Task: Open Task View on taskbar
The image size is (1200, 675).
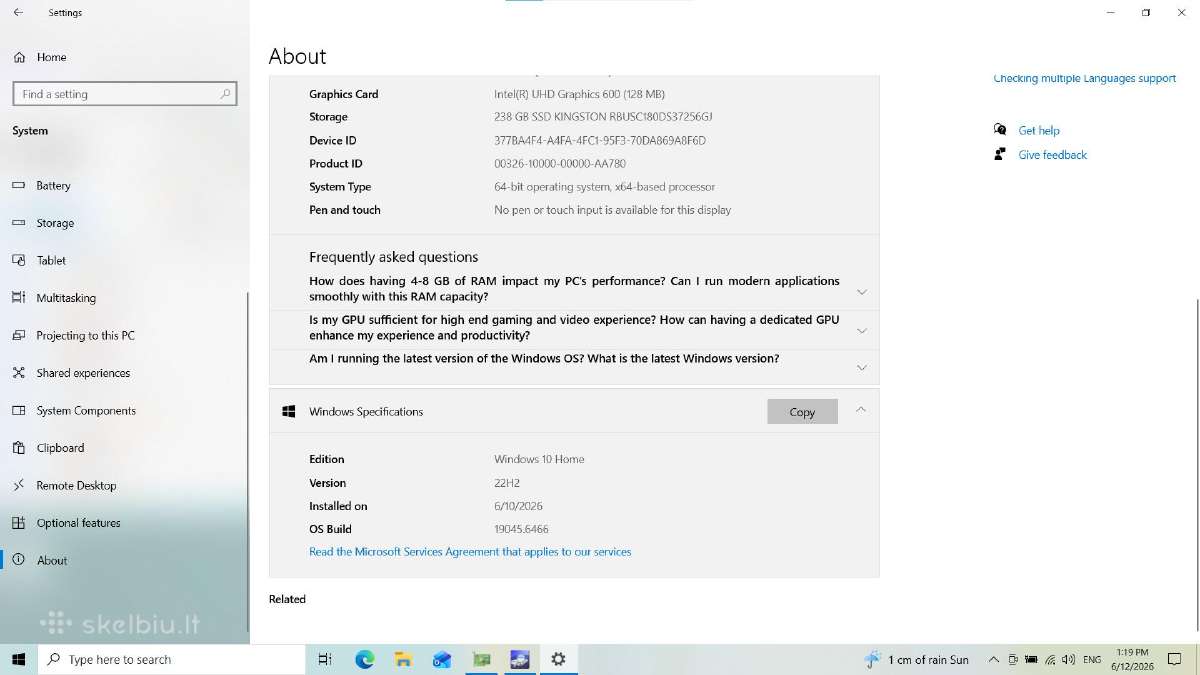Action: (x=325, y=659)
